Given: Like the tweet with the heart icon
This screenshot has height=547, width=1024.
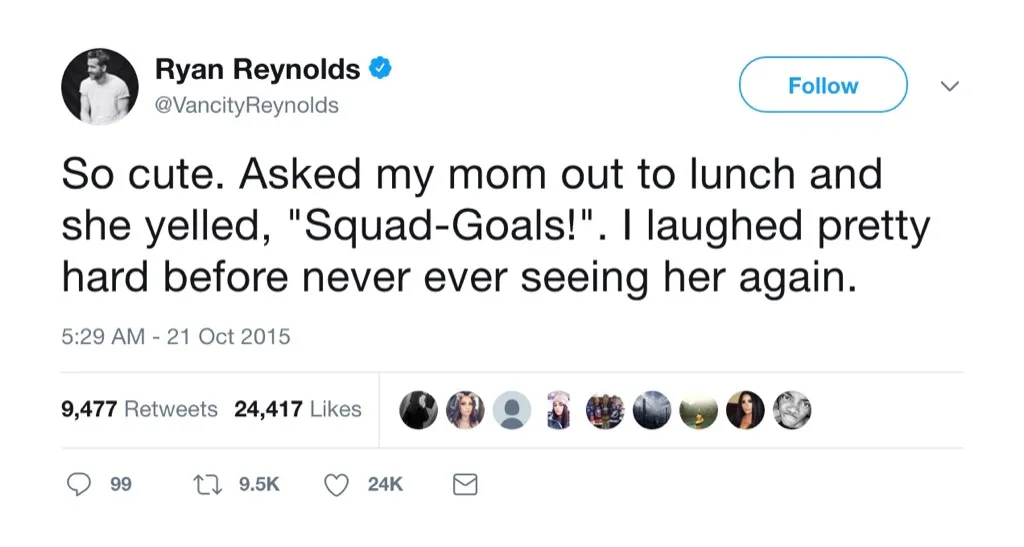Looking at the screenshot, I should coord(338,485).
